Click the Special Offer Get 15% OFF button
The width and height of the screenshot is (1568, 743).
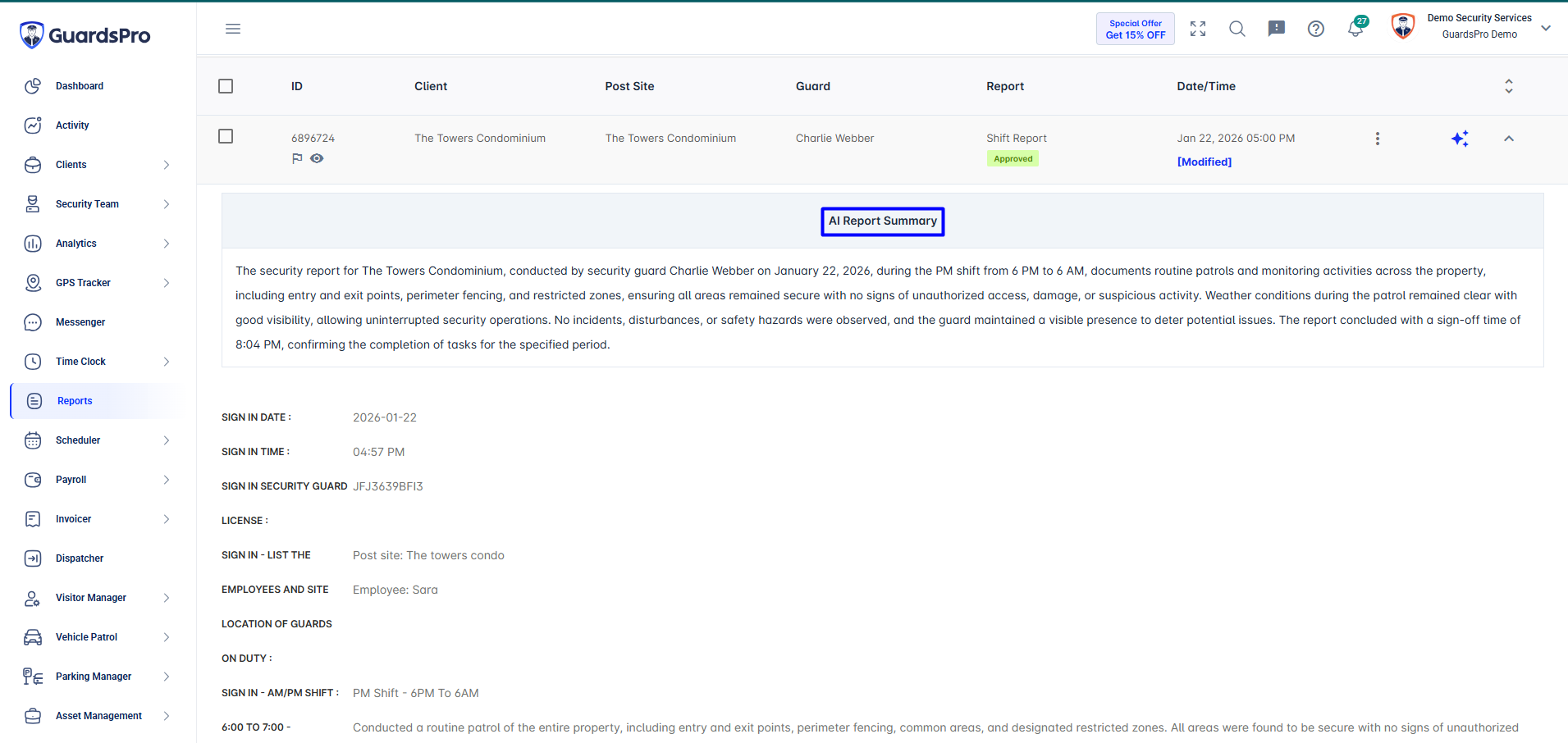1136,29
